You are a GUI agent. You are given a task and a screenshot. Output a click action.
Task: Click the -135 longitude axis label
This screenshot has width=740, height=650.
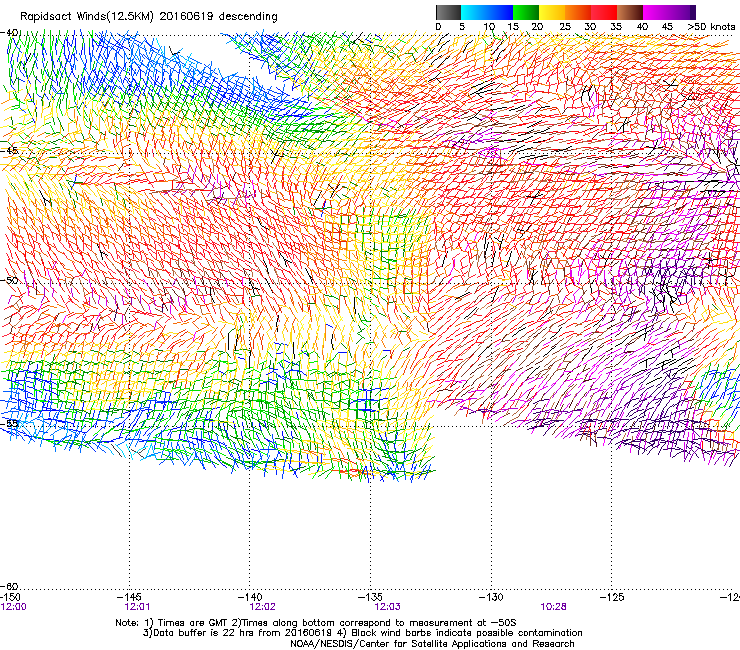point(370,597)
